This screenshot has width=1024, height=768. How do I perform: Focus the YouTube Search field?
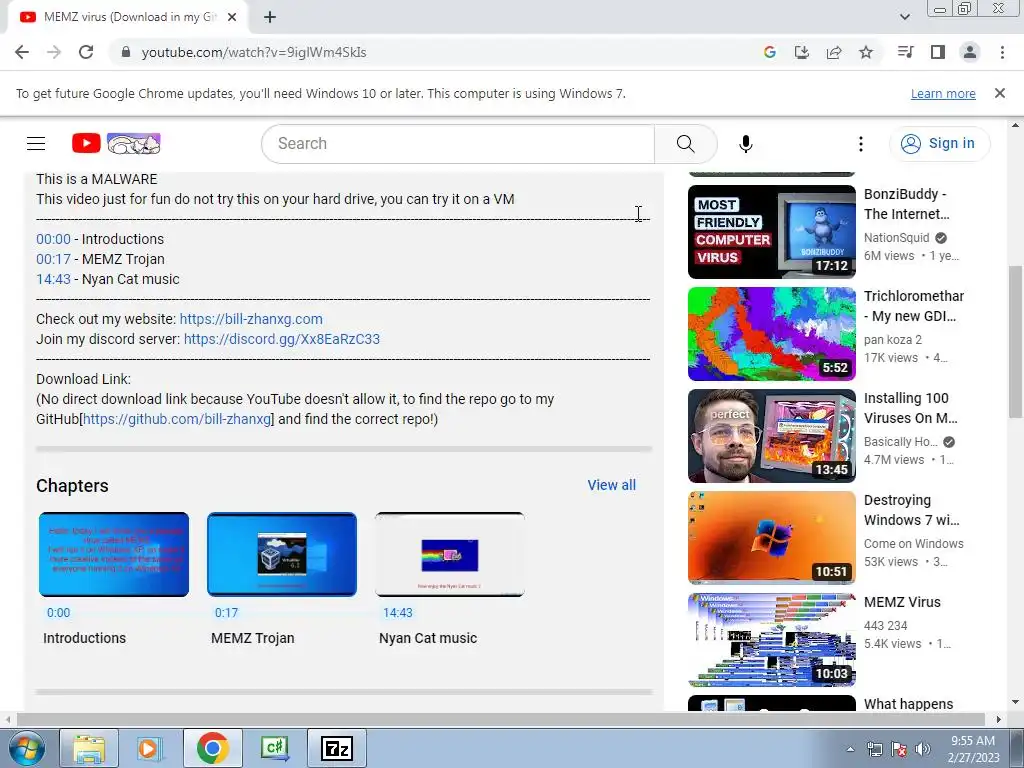457,144
